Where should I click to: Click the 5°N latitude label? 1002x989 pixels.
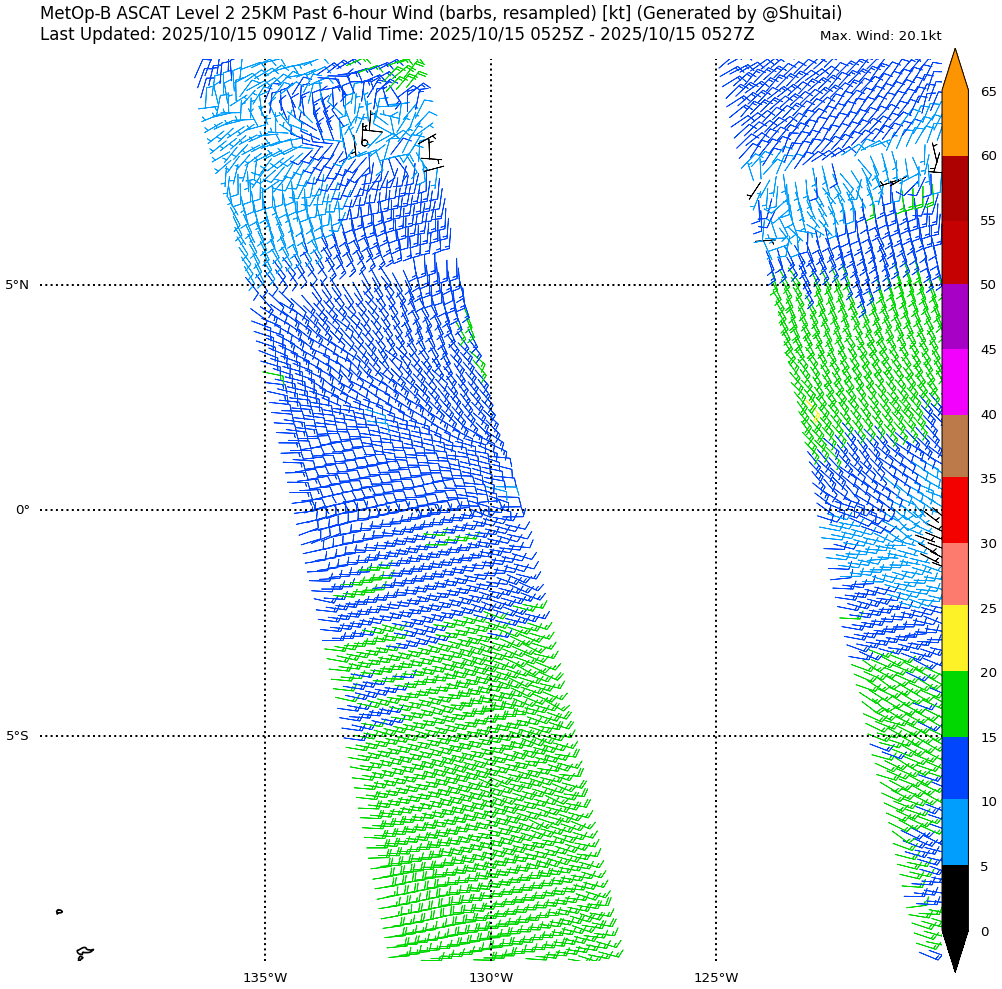[x=17, y=285]
